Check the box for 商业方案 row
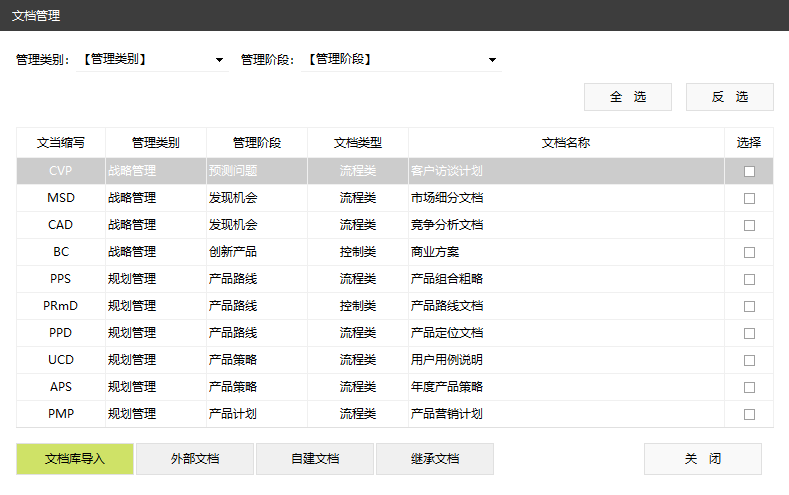The width and height of the screenshot is (789, 495). point(749,252)
